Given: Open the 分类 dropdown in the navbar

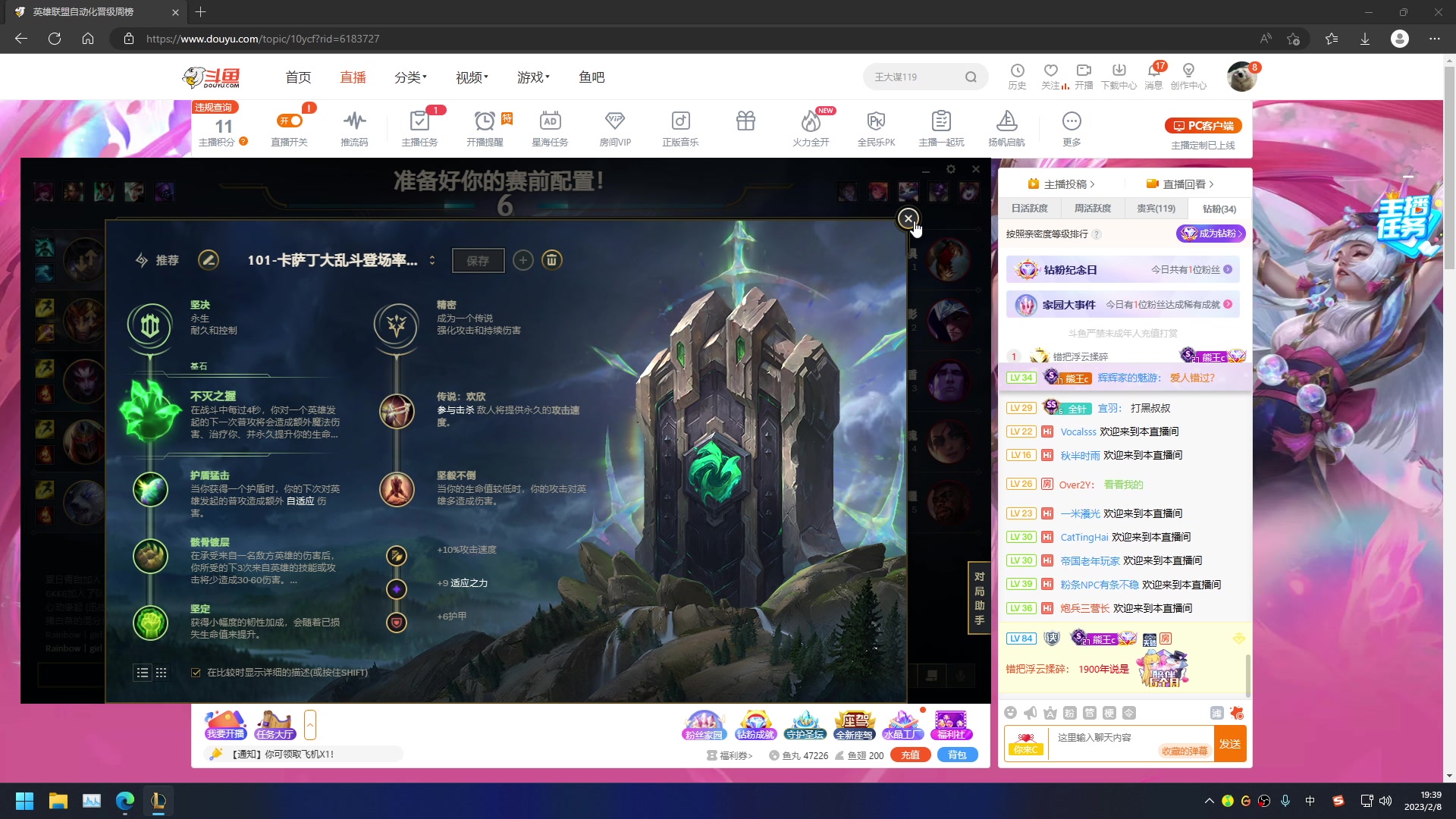Looking at the screenshot, I should 409,77.
